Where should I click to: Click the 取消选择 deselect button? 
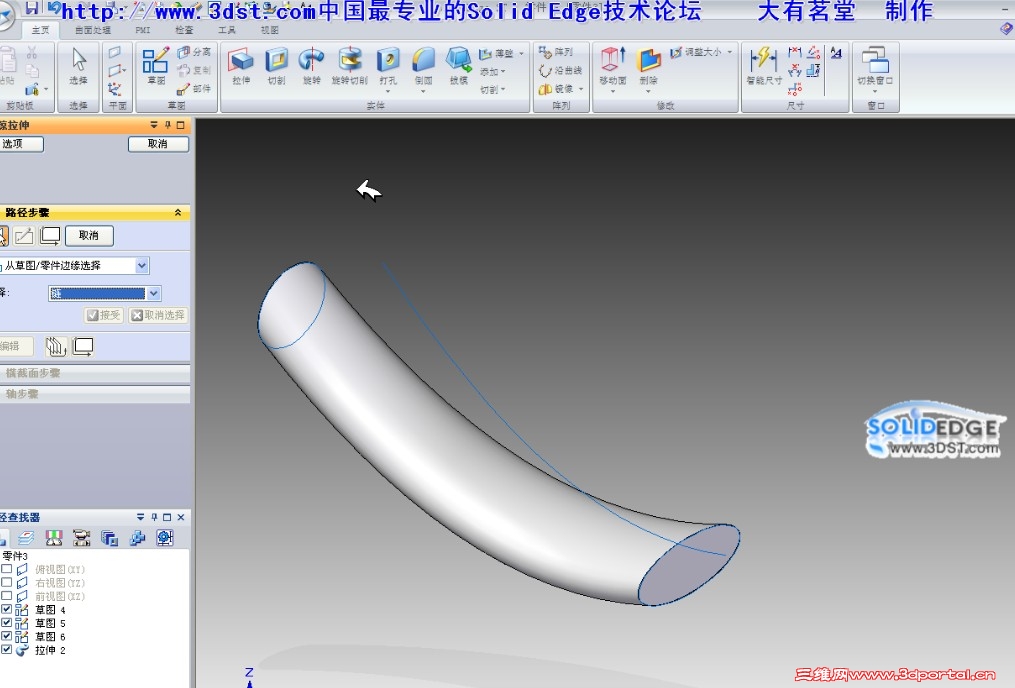158,315
